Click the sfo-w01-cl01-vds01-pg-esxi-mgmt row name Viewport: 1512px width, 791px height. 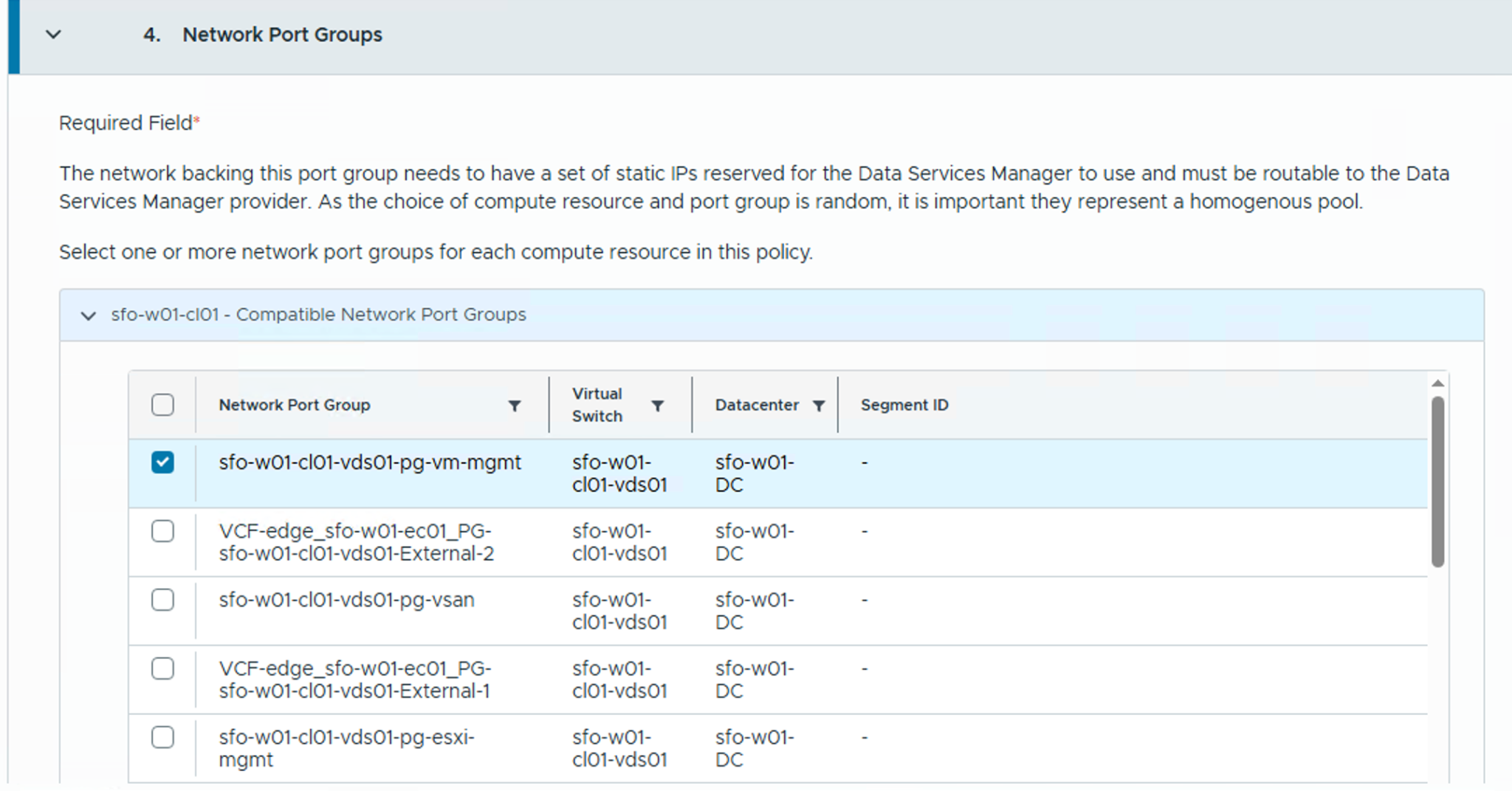click(x=346, y=747)
